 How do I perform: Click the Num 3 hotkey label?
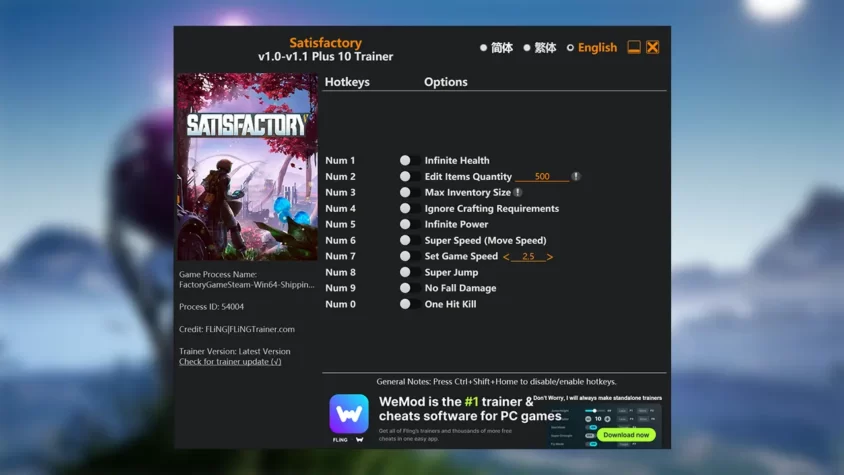coord(340,192)
